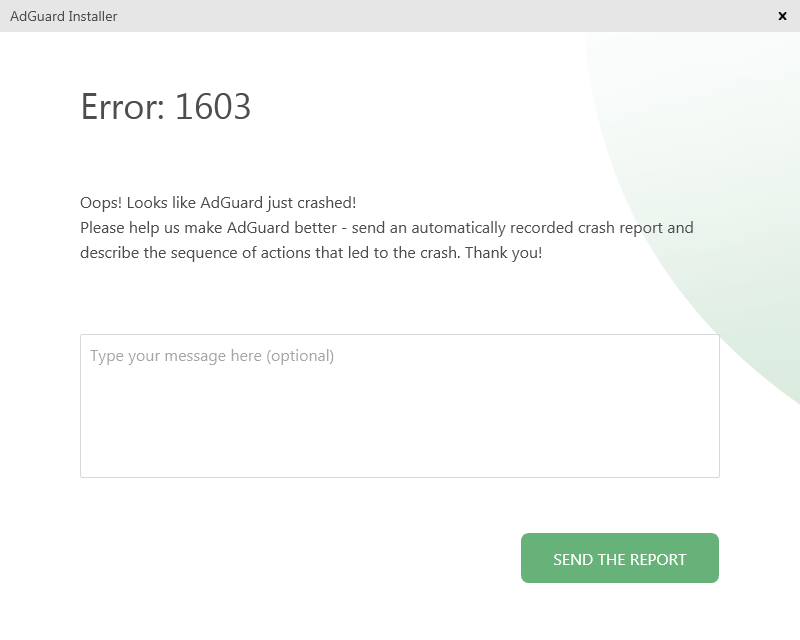This screenshot has height=640, width=800.
Task: Click the 'Error: 1603' heading
Action: pos(165,107)
